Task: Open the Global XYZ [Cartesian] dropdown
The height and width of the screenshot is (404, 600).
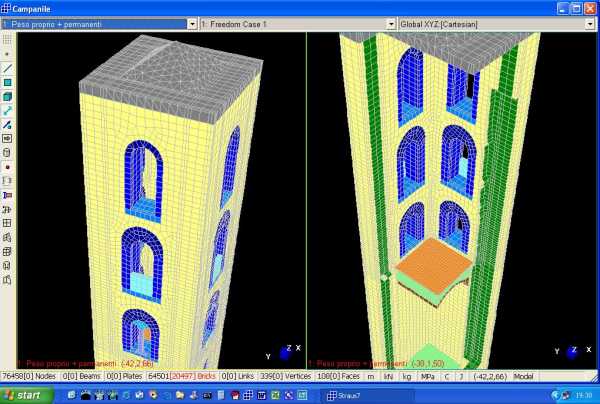Action: pyautogui.click(x=590, y=22)
